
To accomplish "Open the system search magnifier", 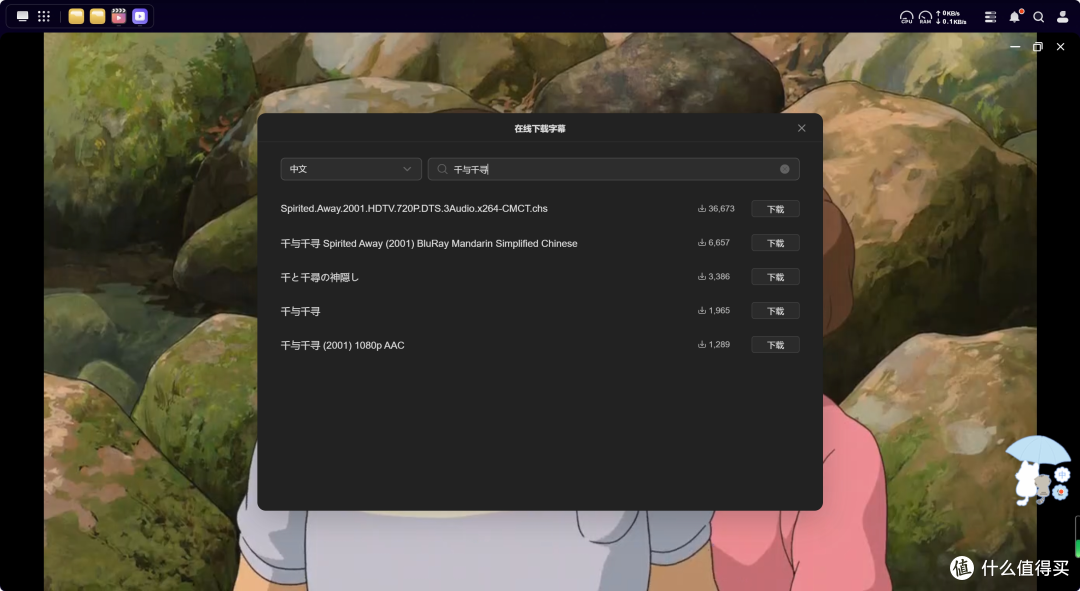I will coord(1039,17).
